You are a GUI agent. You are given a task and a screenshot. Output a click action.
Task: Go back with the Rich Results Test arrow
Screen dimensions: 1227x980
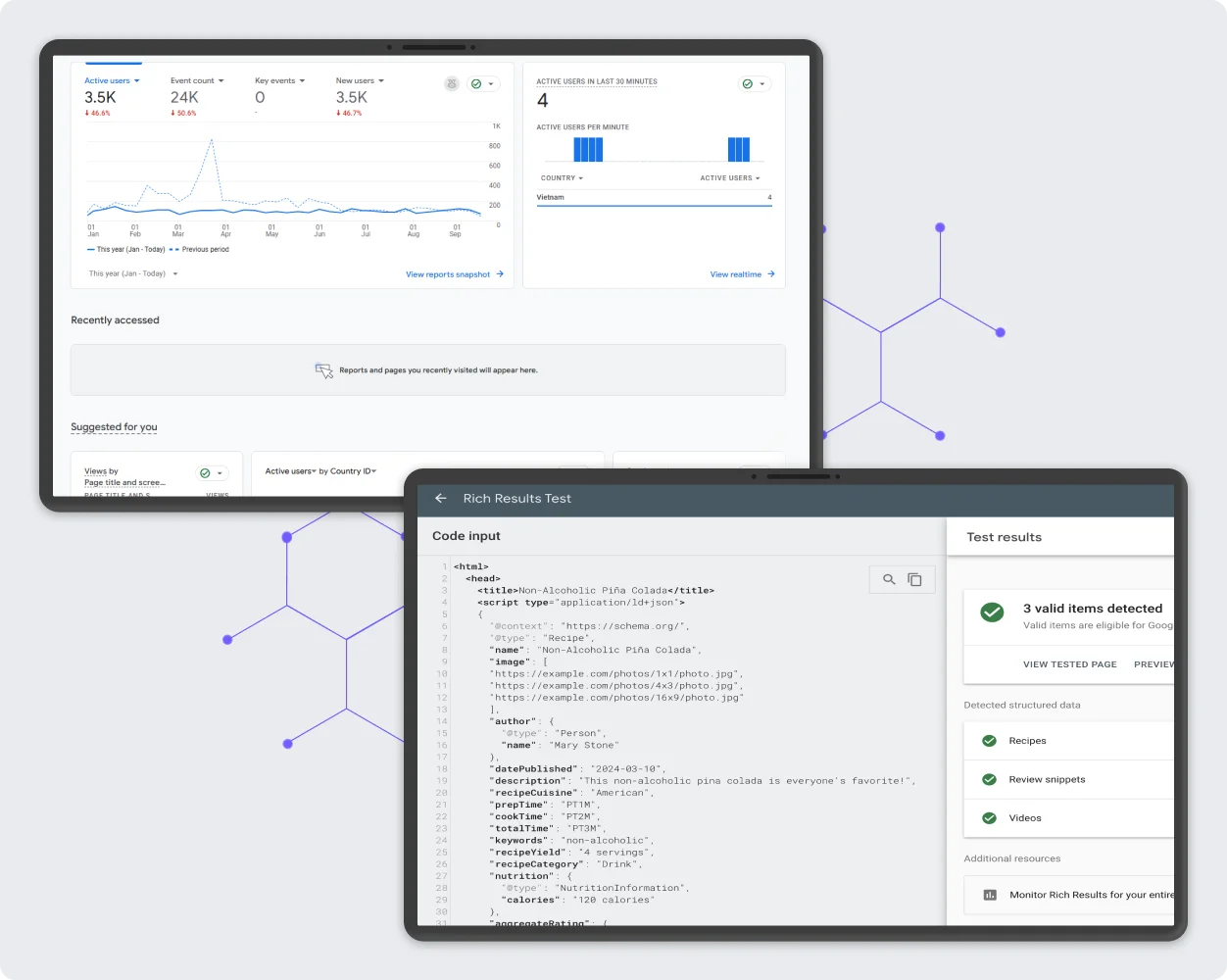click(441, 498)
